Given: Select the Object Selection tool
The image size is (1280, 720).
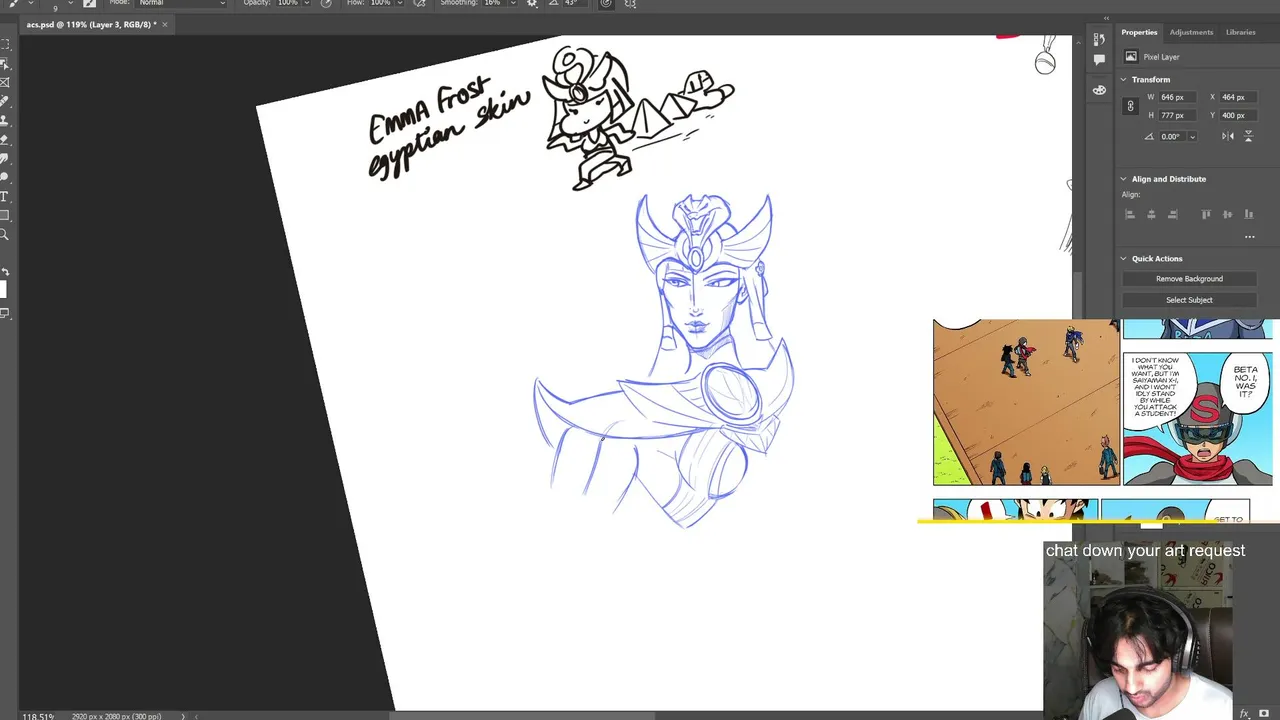Looking at the screenshot, I should [x=4, y=64].
